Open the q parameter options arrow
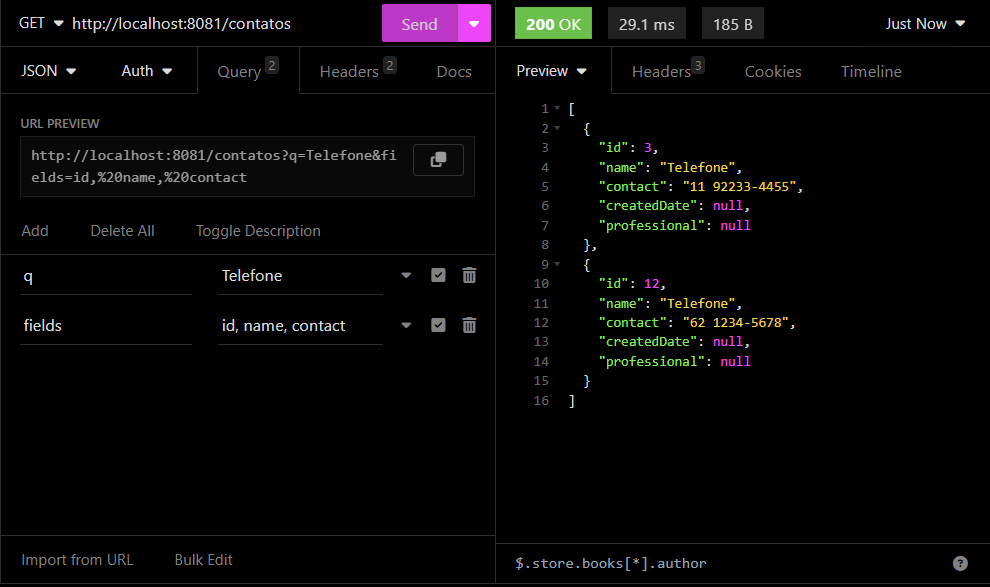 point(406,275)
